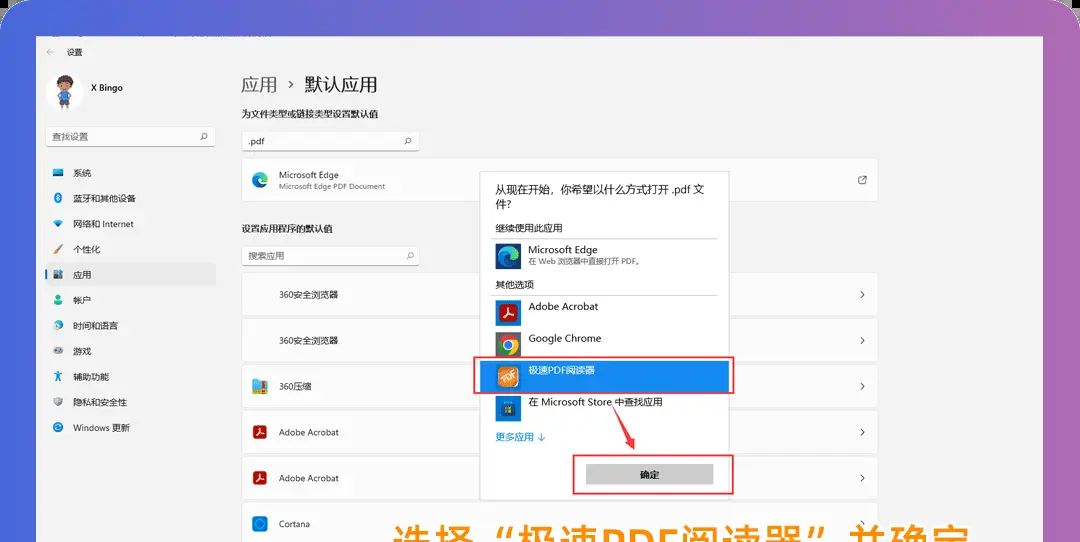Open 帐户 in the sidebar

[x=131, y=300]
